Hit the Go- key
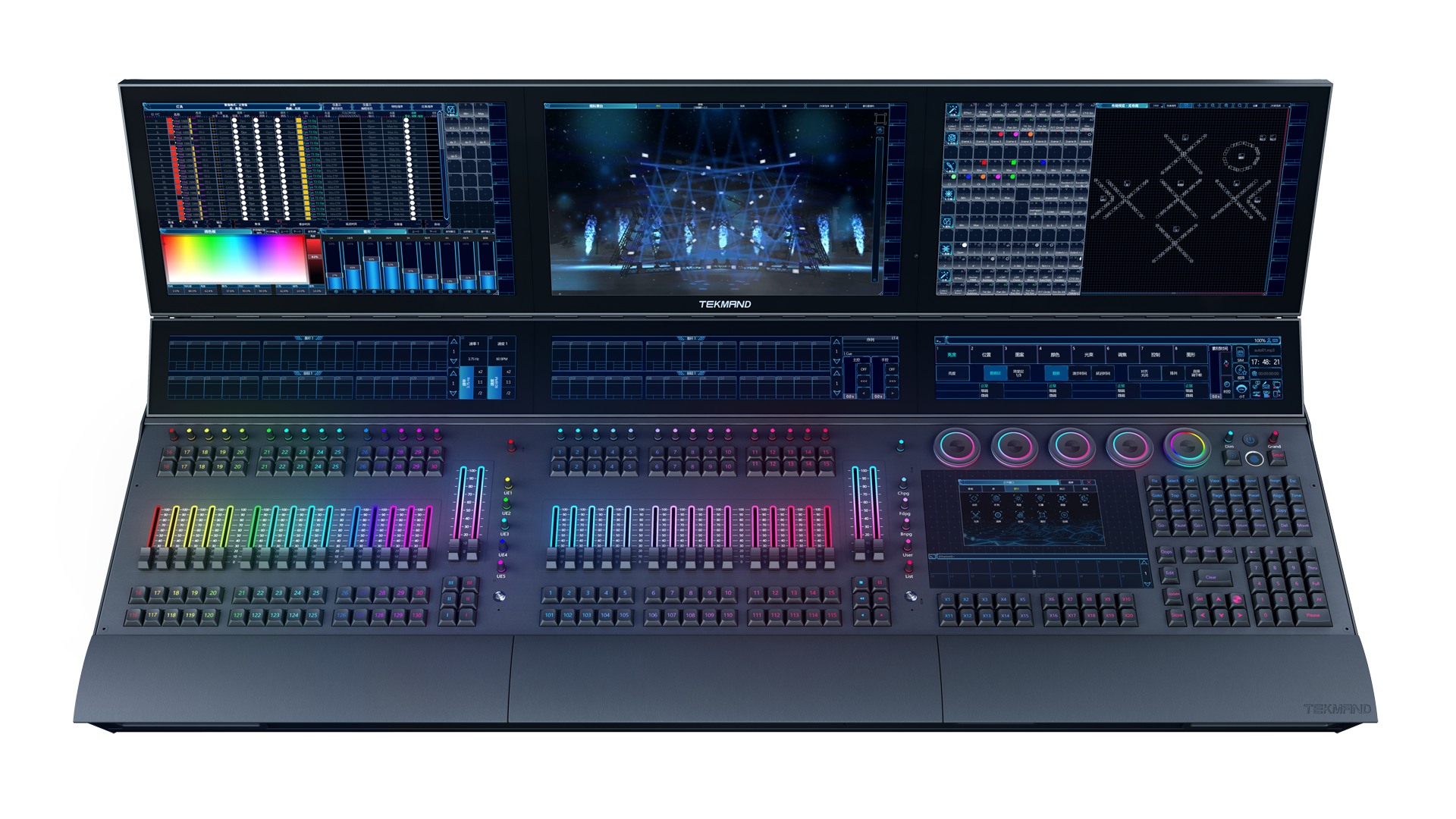This screenshot has height=819, width=1456. click(x=1161, y=526)
